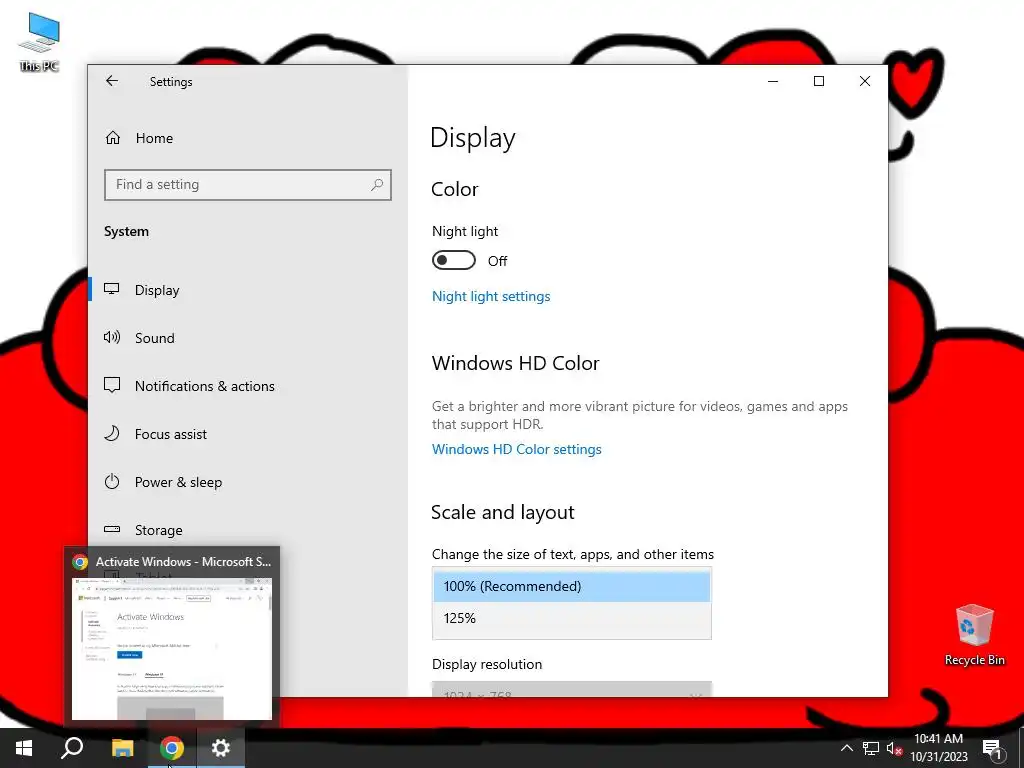Viewport: 1024px width, 768px height.
Task: Click the search magnifier in Find a setting
Action: point(377,185)
